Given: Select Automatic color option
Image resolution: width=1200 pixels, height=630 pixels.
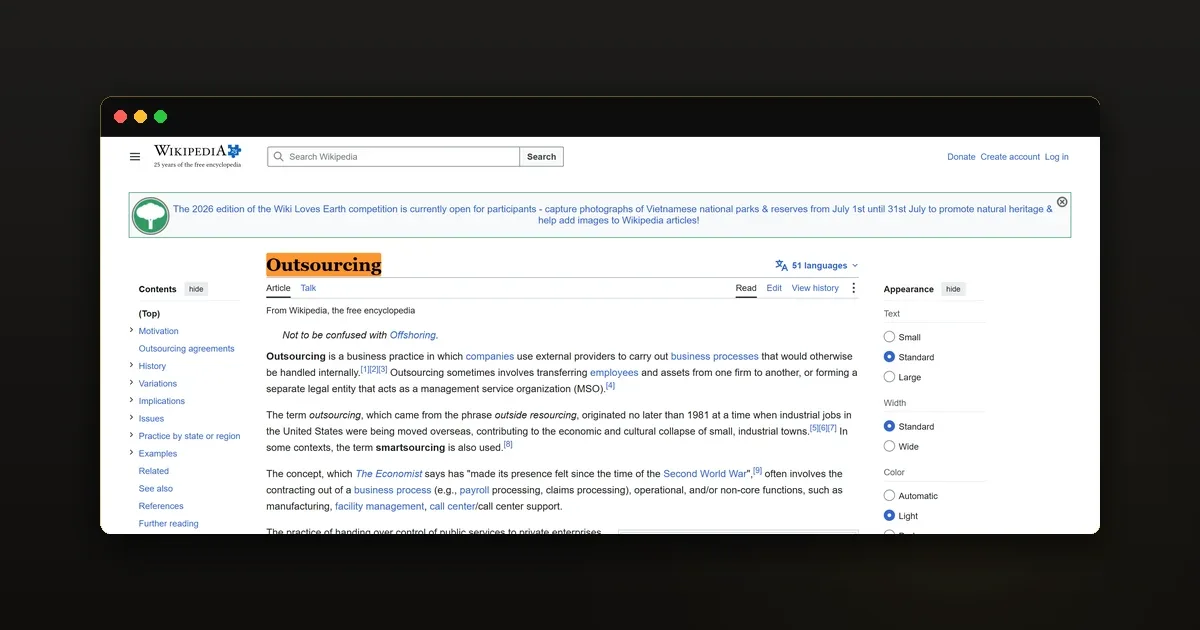Looking at the screenshot, I should [x=889, y=496].
